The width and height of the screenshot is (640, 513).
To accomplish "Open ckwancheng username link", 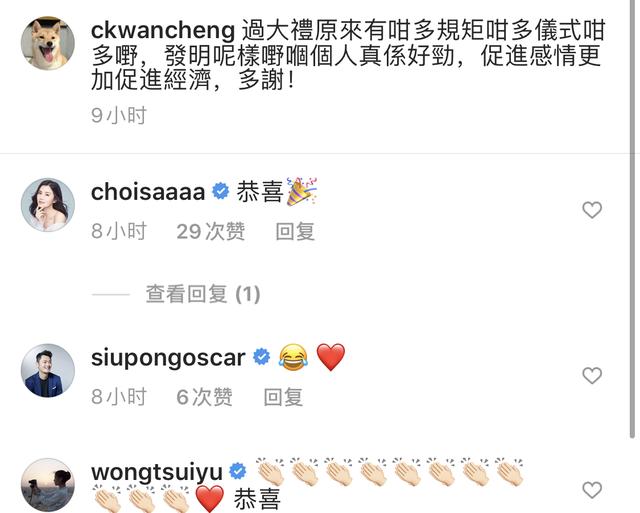I will 163,31.
